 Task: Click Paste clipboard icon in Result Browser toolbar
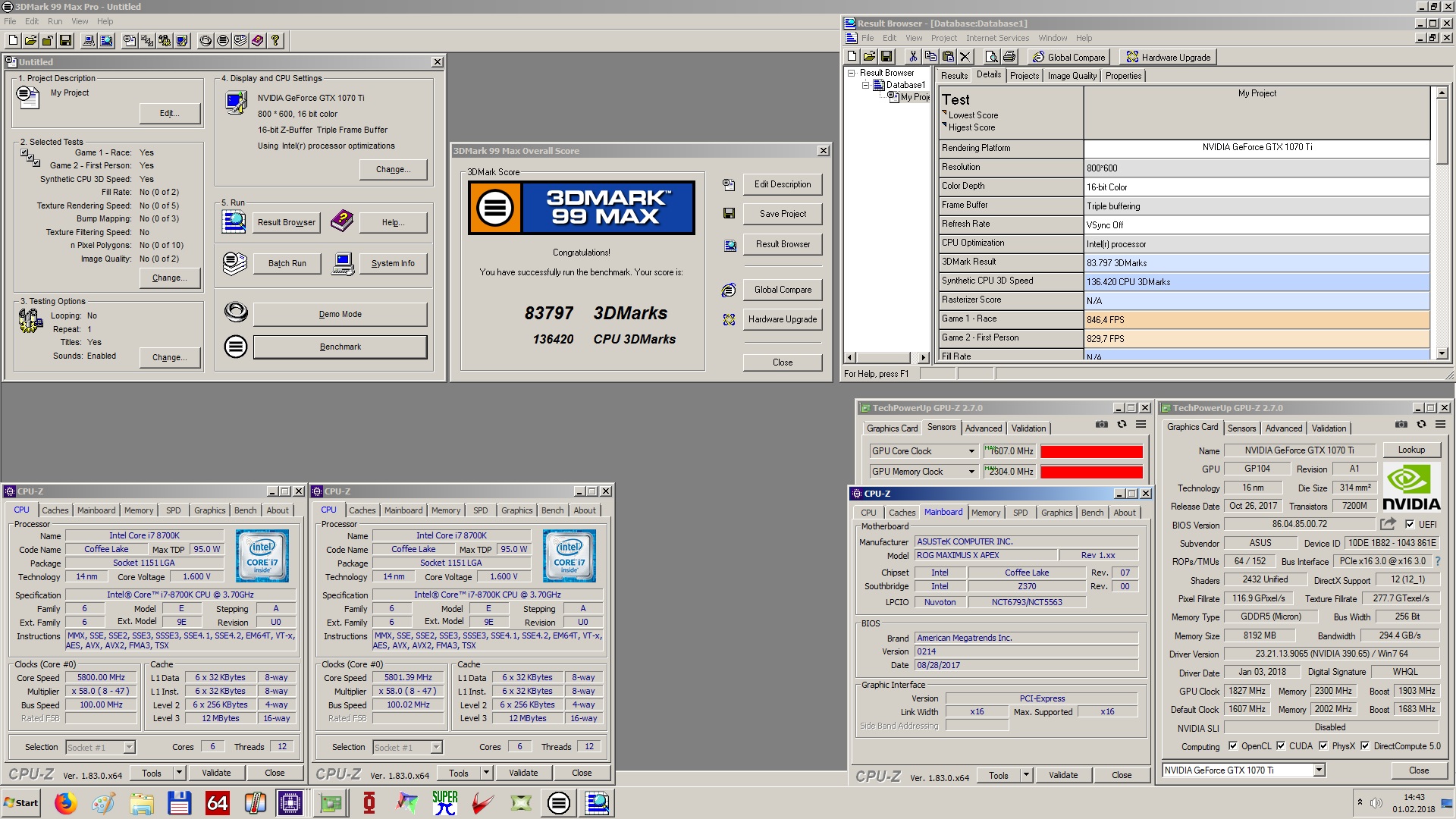point(947,56)
